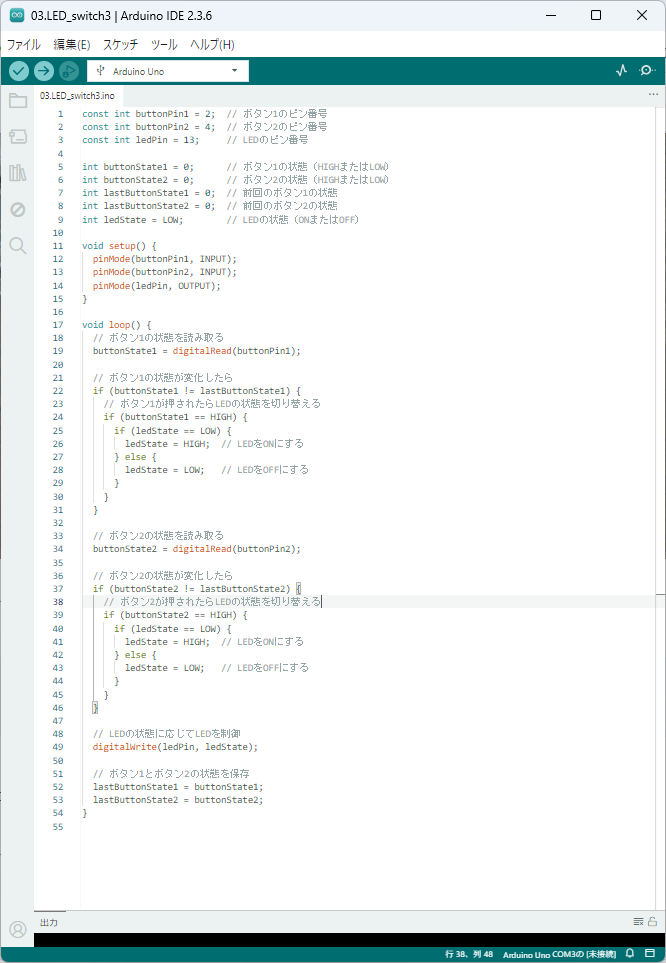This screenshot has width=666, height=963.
Task: Click line number 55 in gutter
Action: click(x=58, y=827)
